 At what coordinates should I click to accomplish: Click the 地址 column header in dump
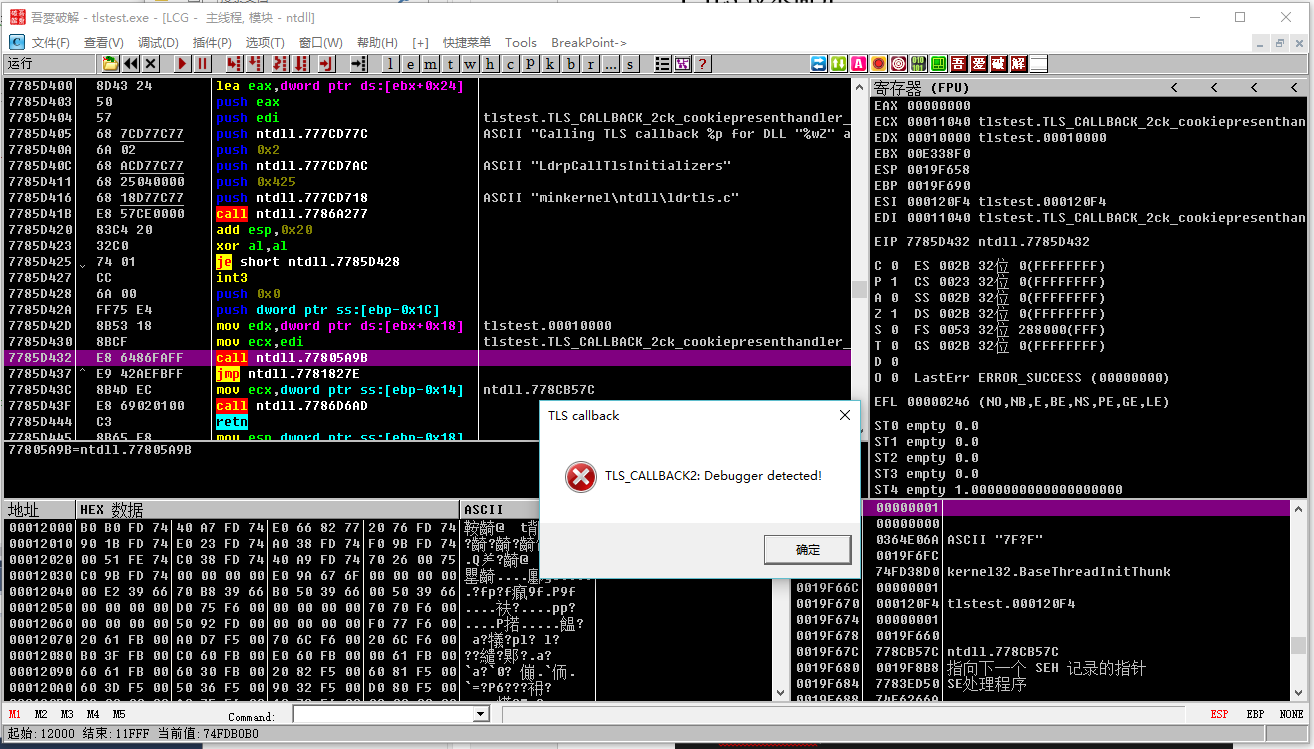(40, 509)
